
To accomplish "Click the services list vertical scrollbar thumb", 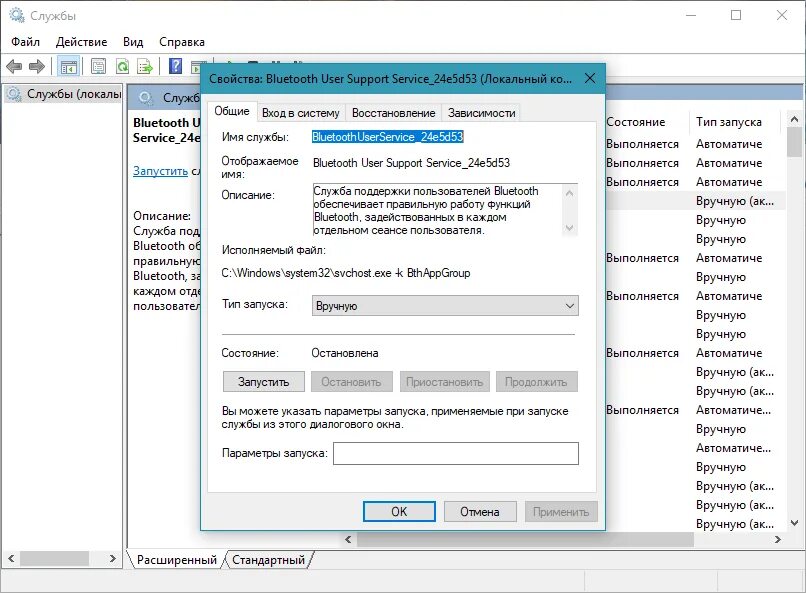I will pyautogui.click(x=794, y=142).
